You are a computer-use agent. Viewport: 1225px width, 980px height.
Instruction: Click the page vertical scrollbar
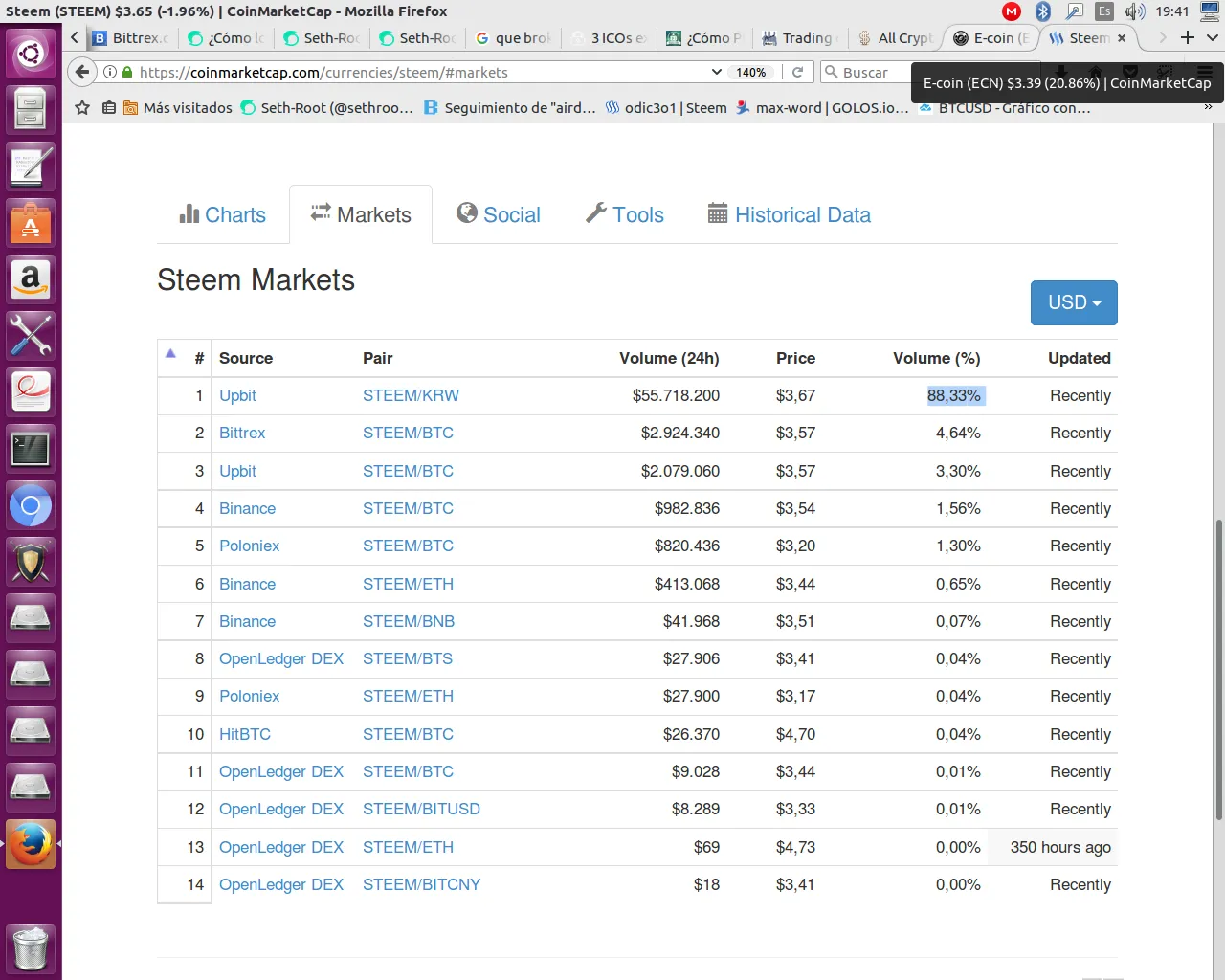pyautogui.click(x=1218, y=670)
